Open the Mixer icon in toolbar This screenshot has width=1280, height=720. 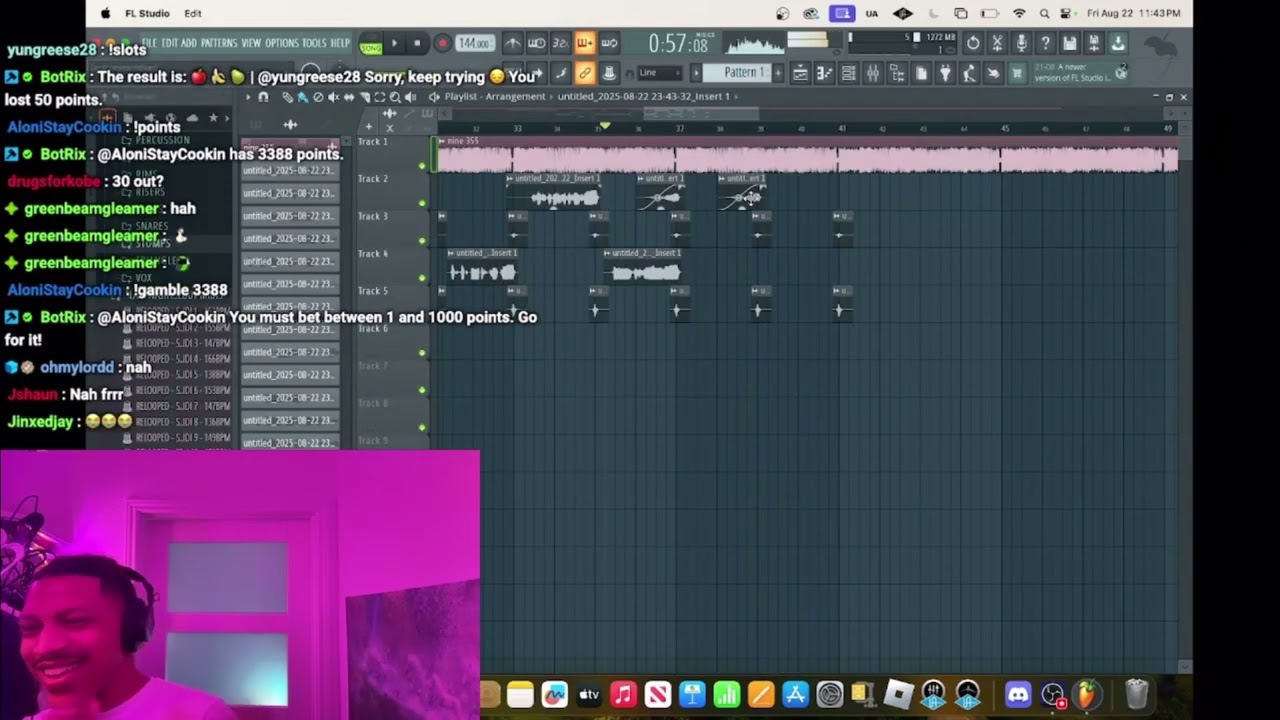point(872,73)
